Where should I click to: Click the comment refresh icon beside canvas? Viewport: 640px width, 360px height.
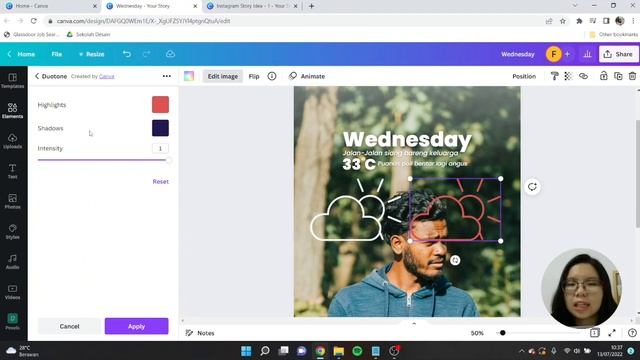click(532, 187)
